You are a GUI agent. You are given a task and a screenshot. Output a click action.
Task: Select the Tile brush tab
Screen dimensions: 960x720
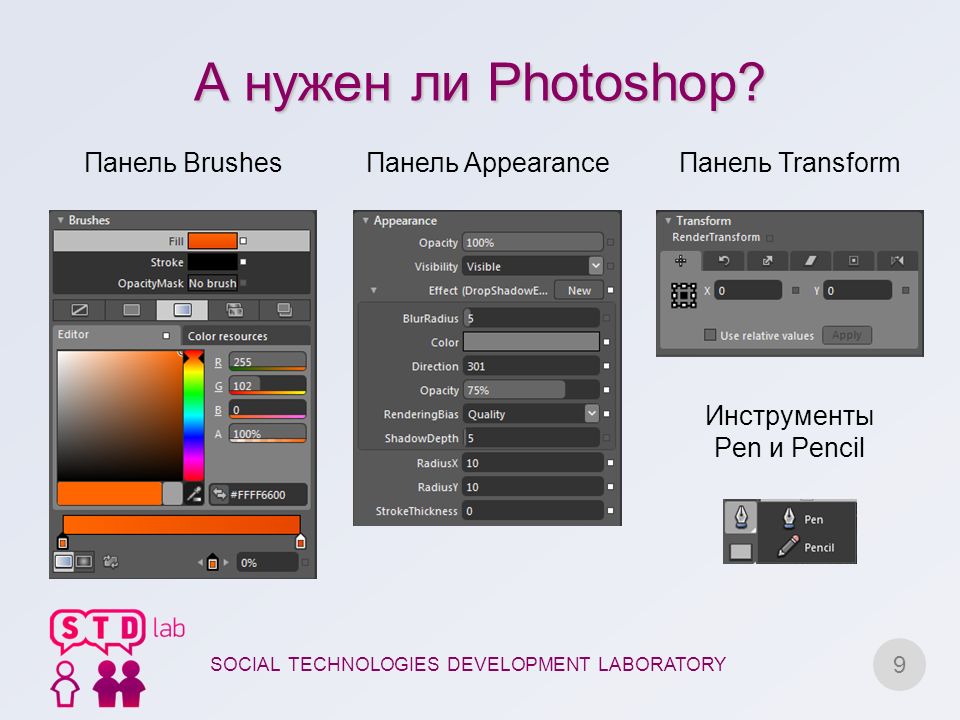pyautogui.click(x=234, y=310)
